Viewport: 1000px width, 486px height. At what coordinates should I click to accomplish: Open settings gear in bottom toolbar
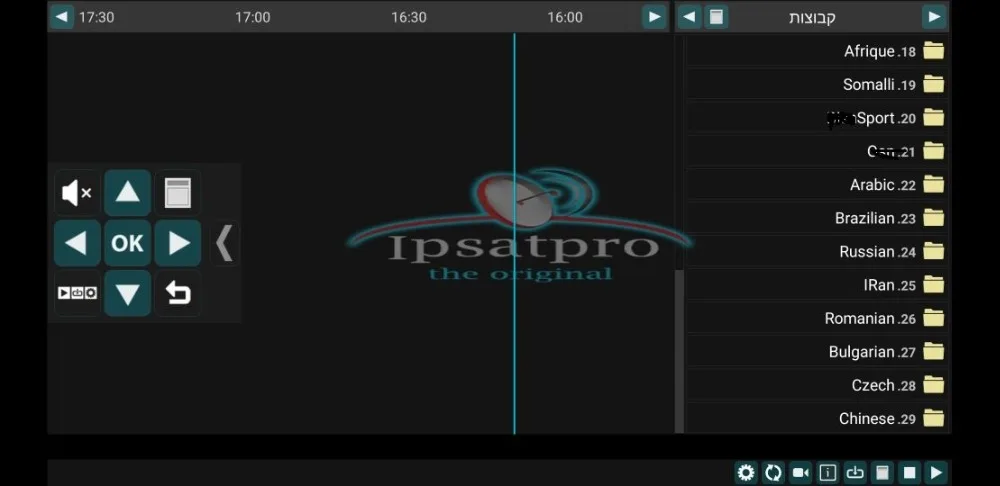click(x=746, y=473)
